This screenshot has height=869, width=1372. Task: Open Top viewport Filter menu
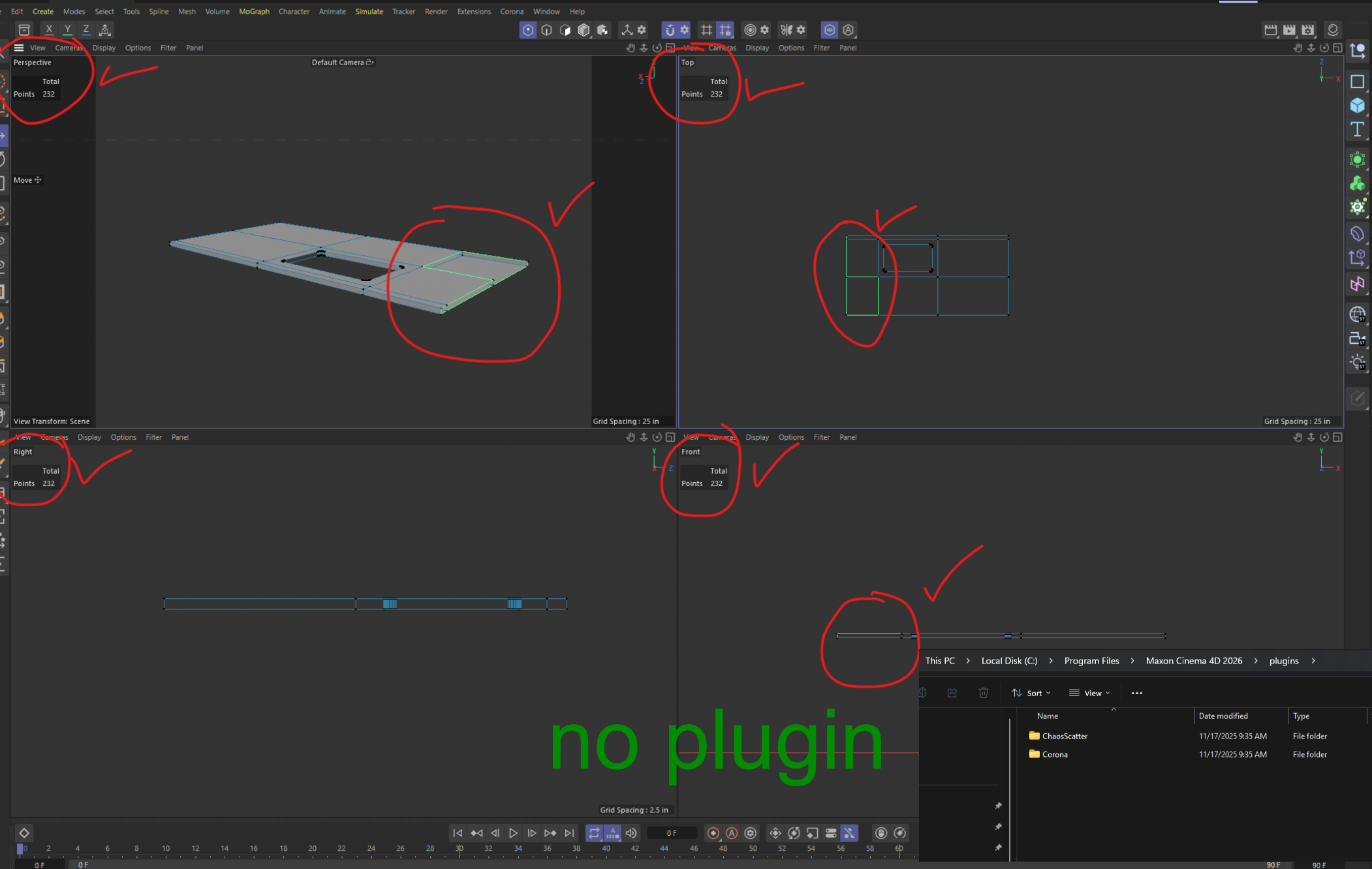pyautogui.click(x=822, y=48)
